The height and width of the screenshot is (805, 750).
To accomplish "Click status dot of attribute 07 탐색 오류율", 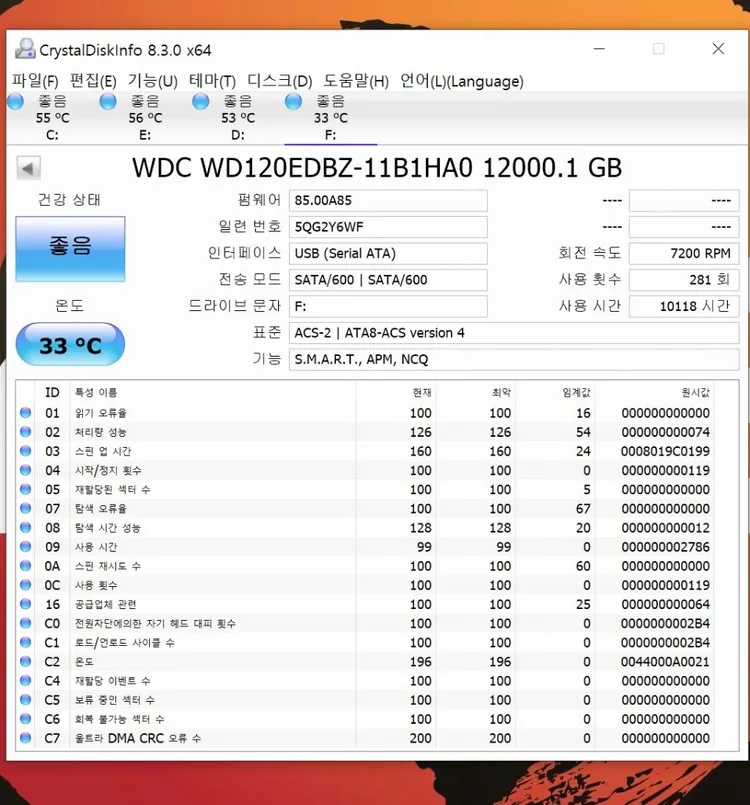I will (x=25, y=508).
